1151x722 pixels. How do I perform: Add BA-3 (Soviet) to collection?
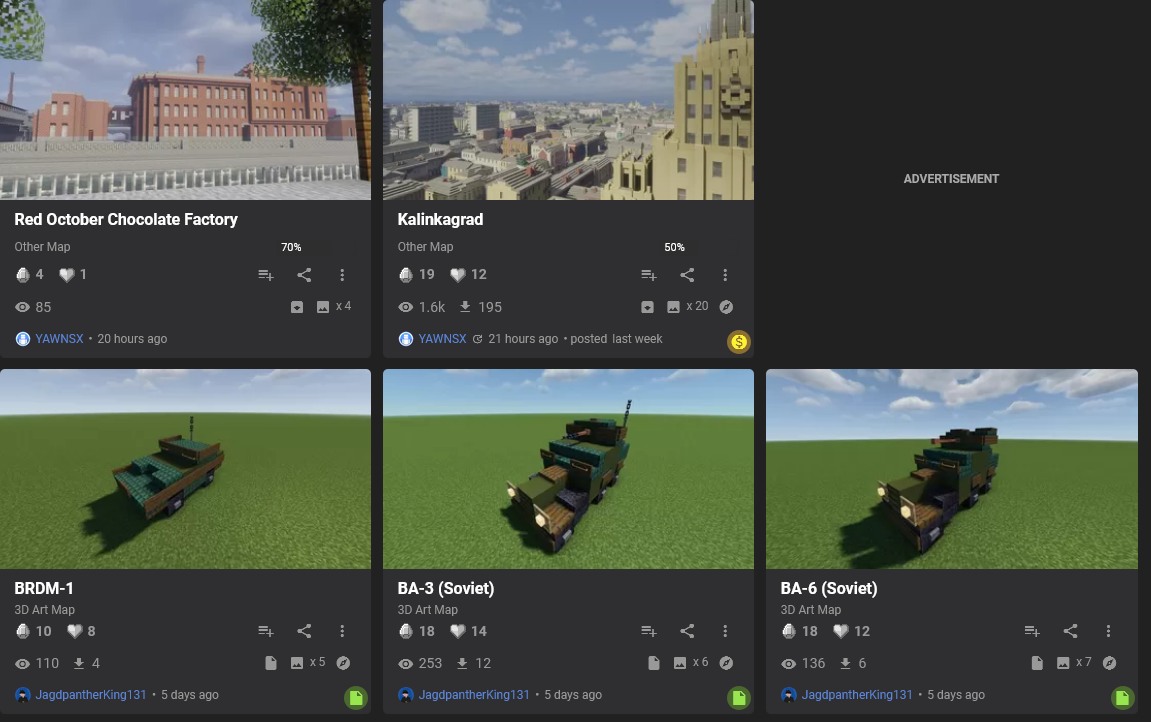(x=649, y=631)
